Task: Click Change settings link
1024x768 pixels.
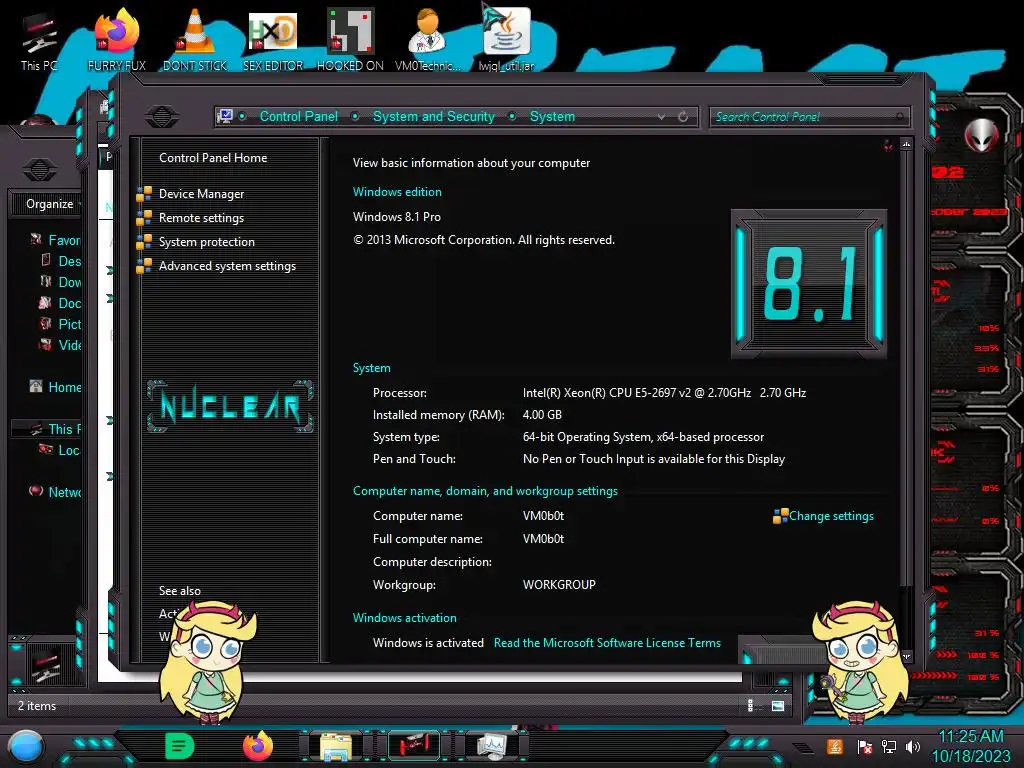Action: pos(831,516)
